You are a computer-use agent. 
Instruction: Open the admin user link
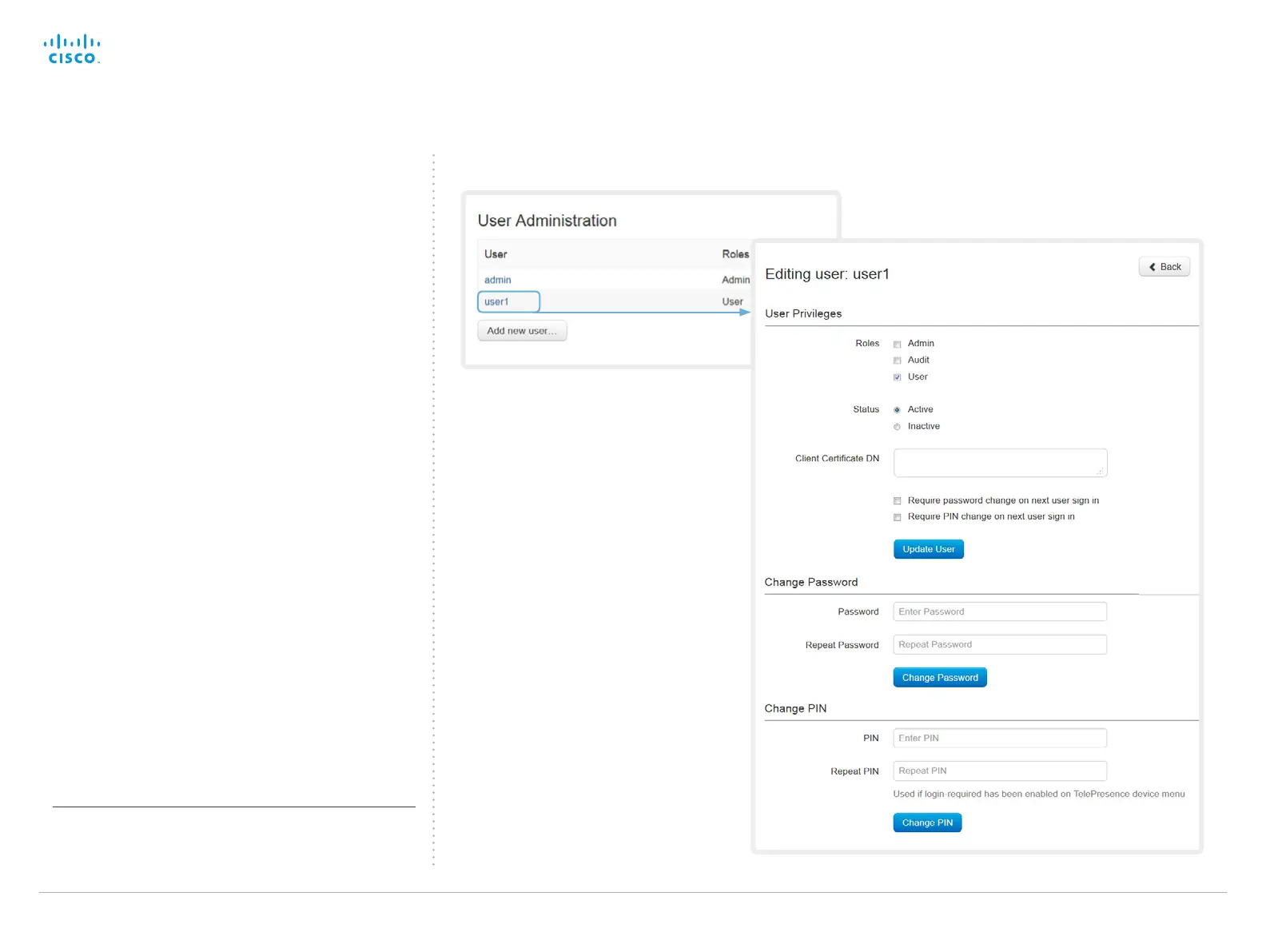click(x=497, y=281)
